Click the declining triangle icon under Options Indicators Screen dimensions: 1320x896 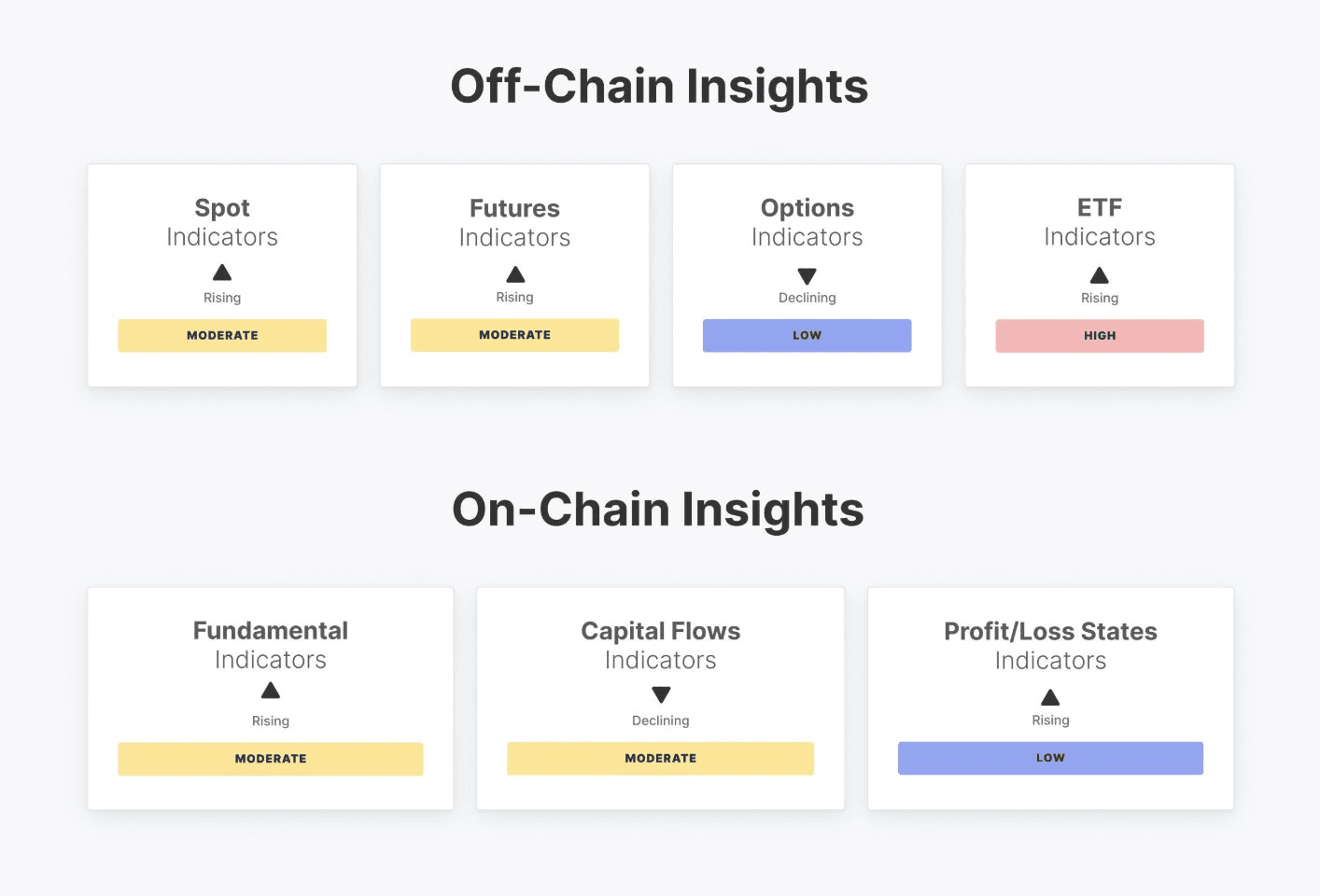(x=807, y=276)
